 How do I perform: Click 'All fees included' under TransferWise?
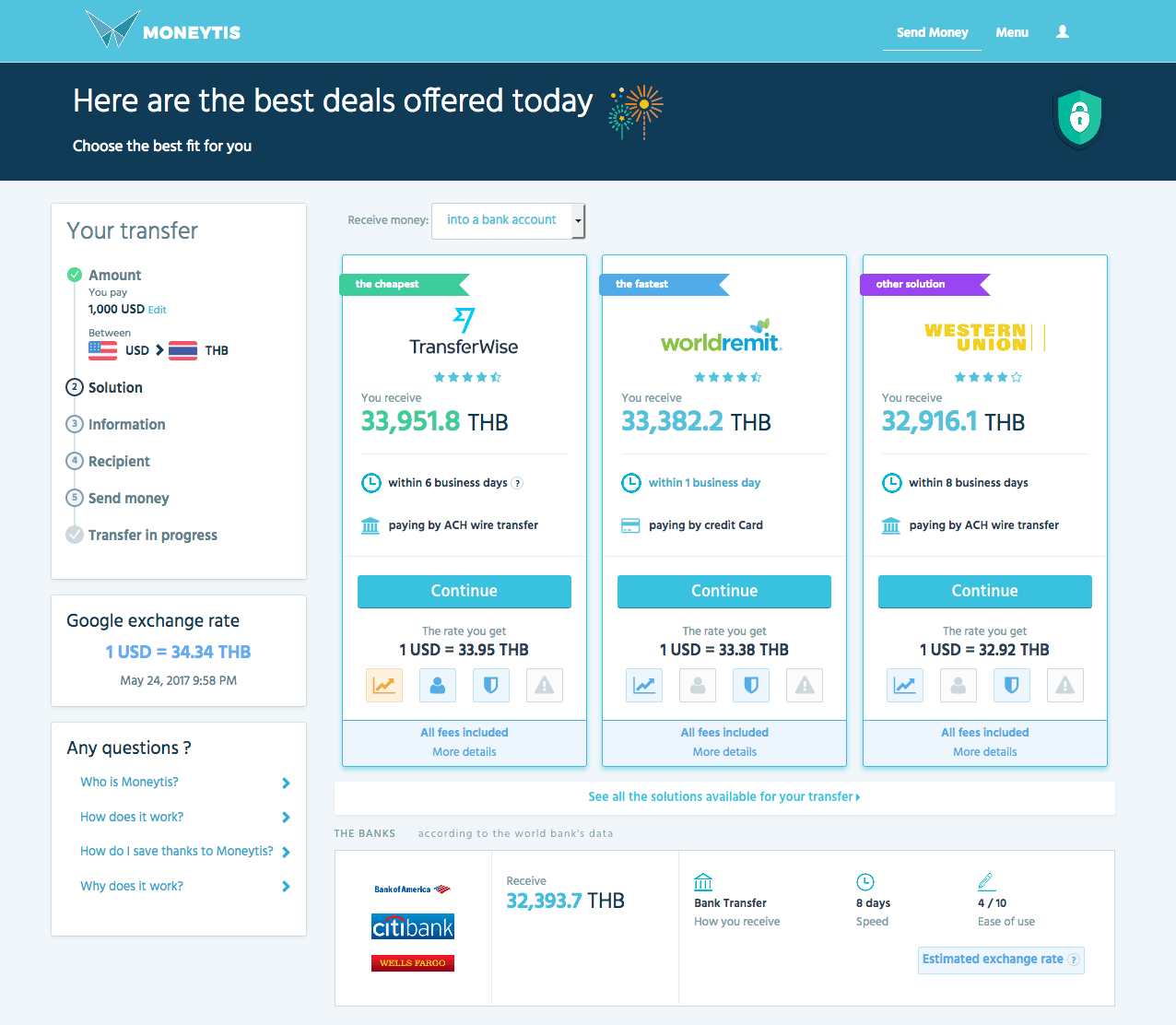(x=465, y=733)
